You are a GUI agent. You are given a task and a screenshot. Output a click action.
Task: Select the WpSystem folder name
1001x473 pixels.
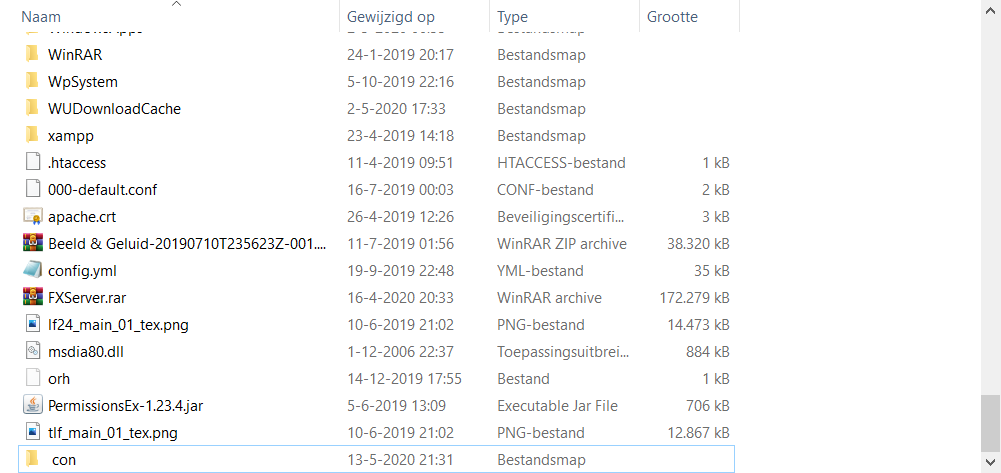pos(82,82)
